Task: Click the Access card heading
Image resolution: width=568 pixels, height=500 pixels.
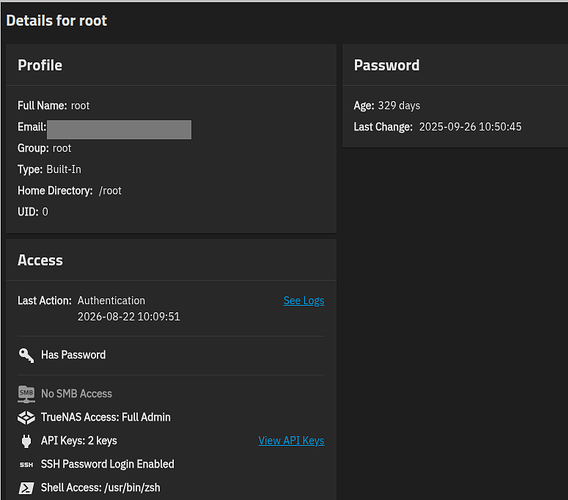Action: [40, 261]
